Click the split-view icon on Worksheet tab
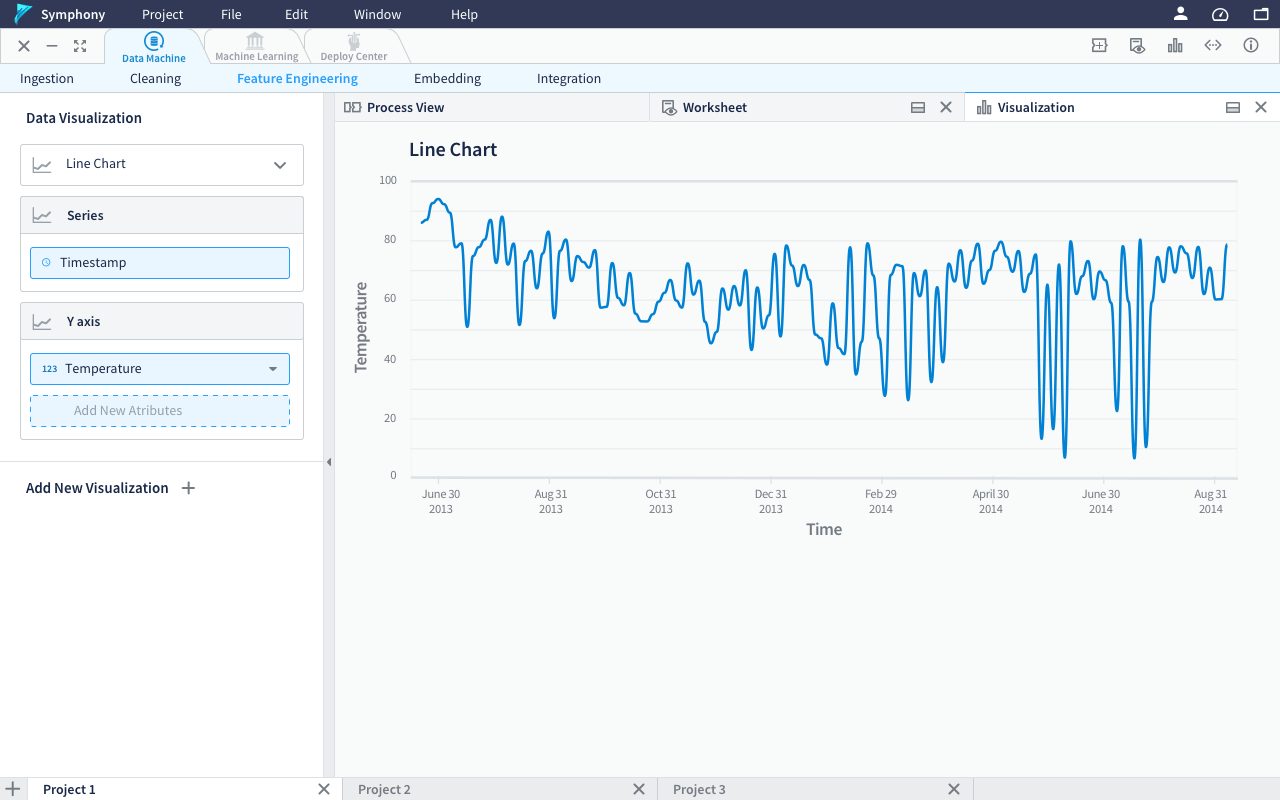1280x800 pixels. tap(918, 107)
